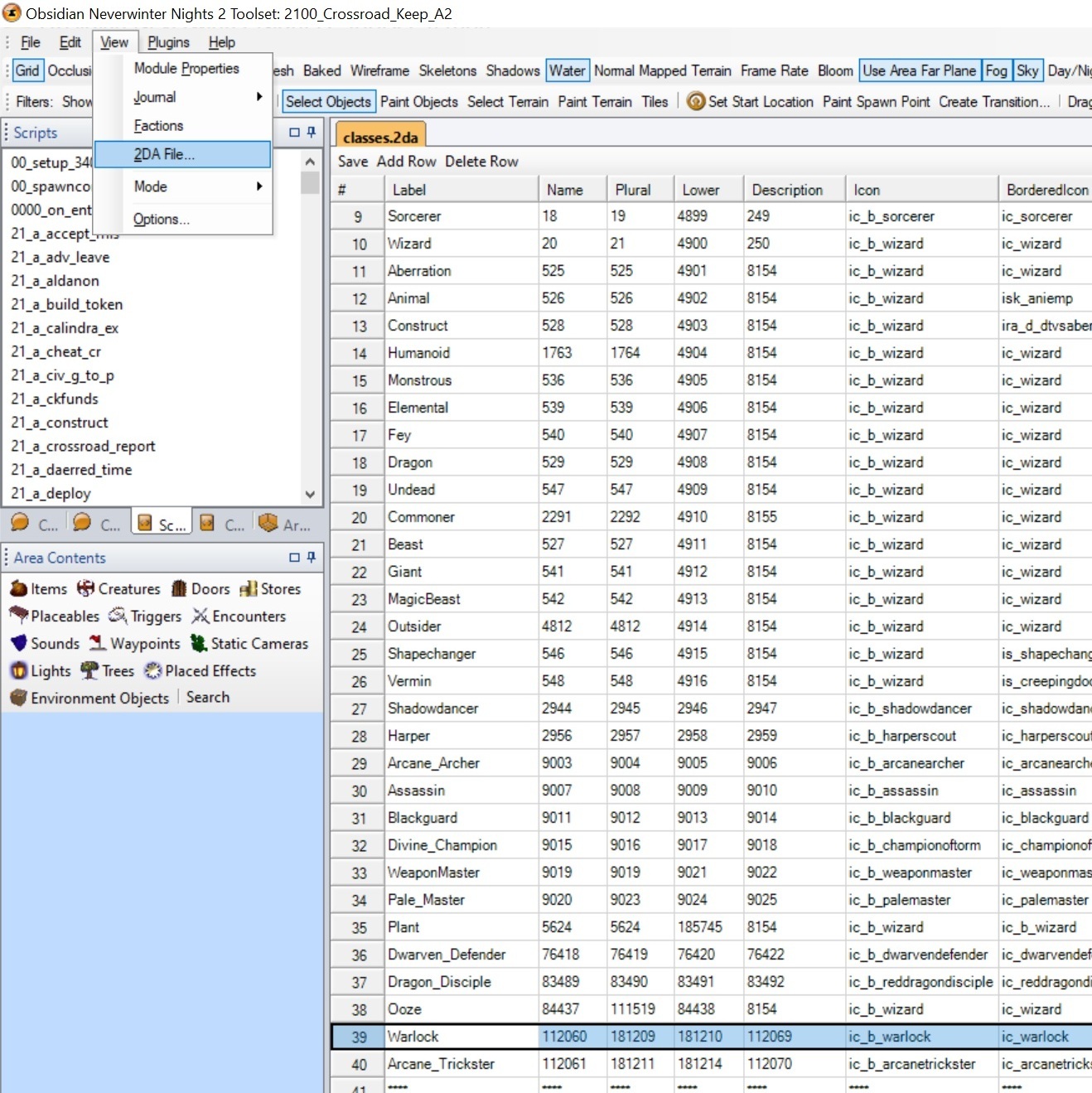The height and width of the screenshot is (1093, 1092).
Task: Select the classes.2da tab
Action: click(x=380, y=137)
